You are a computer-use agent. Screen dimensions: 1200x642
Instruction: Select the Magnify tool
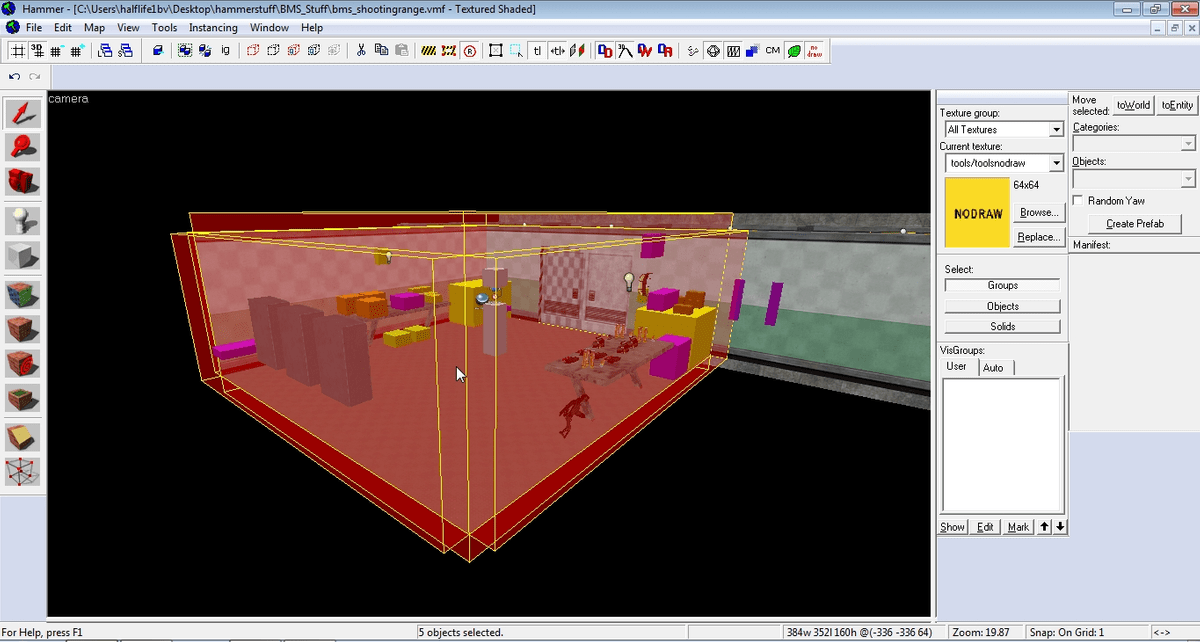[23, 147]
